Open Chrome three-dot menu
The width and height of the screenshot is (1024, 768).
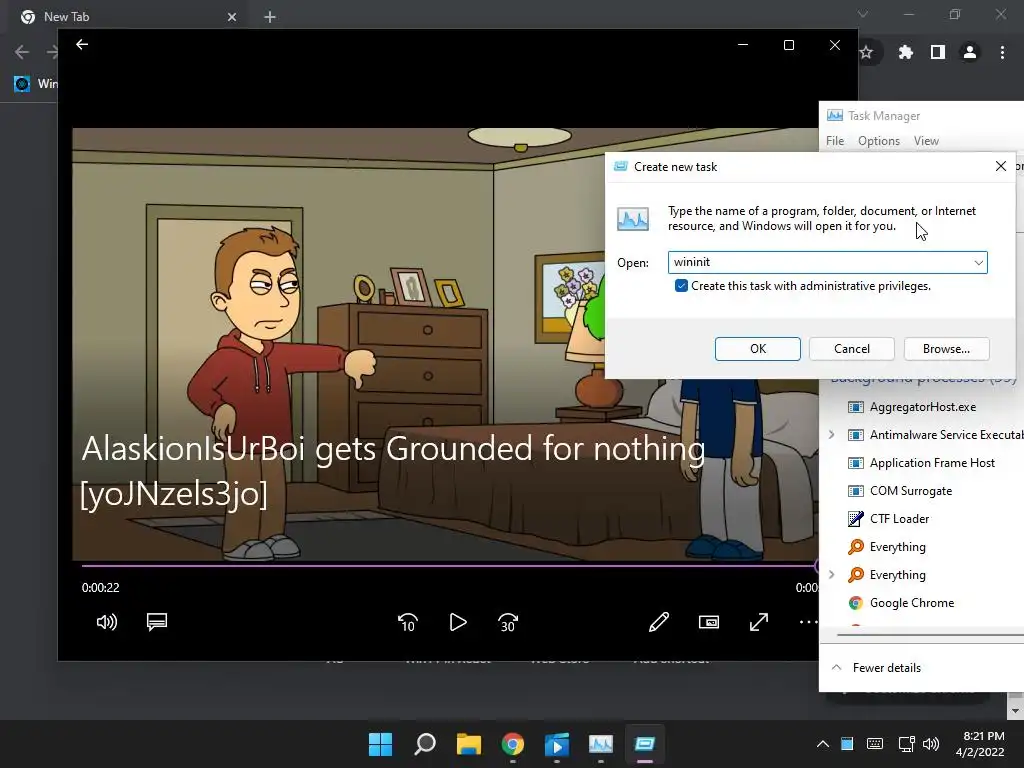(1002, 52)
